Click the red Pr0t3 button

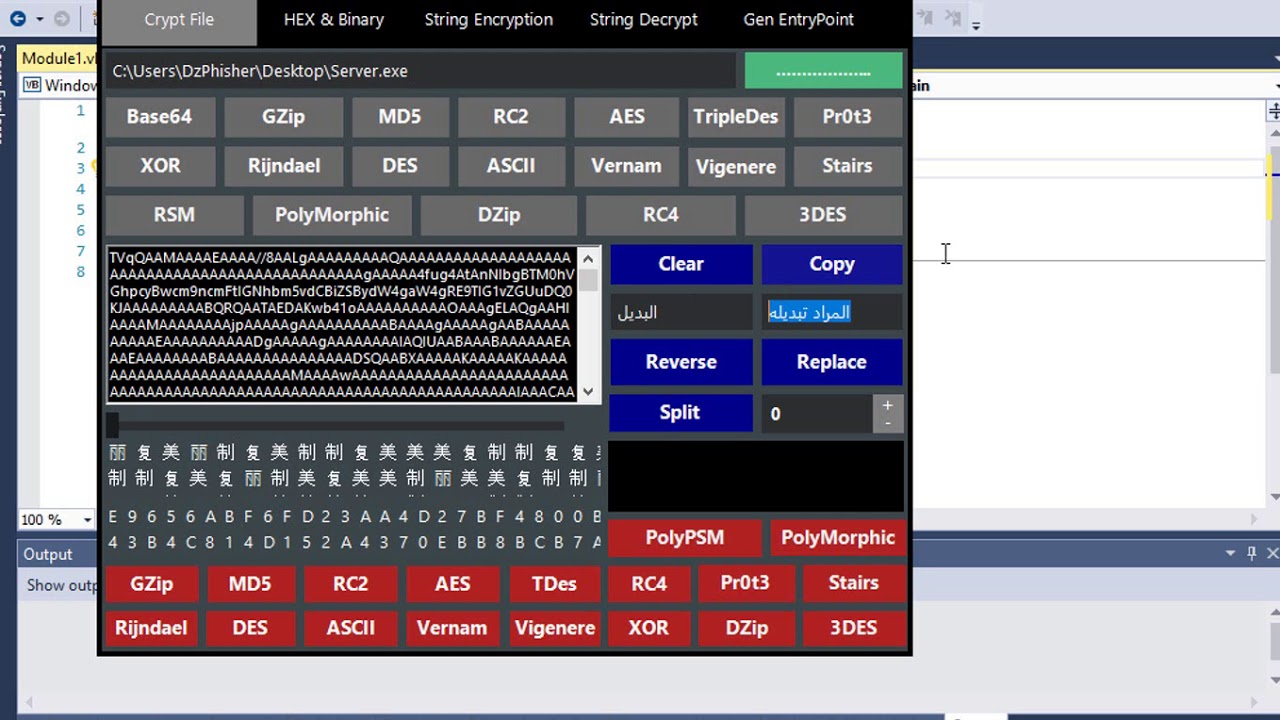pyautogui.click(x=745, y=583)
